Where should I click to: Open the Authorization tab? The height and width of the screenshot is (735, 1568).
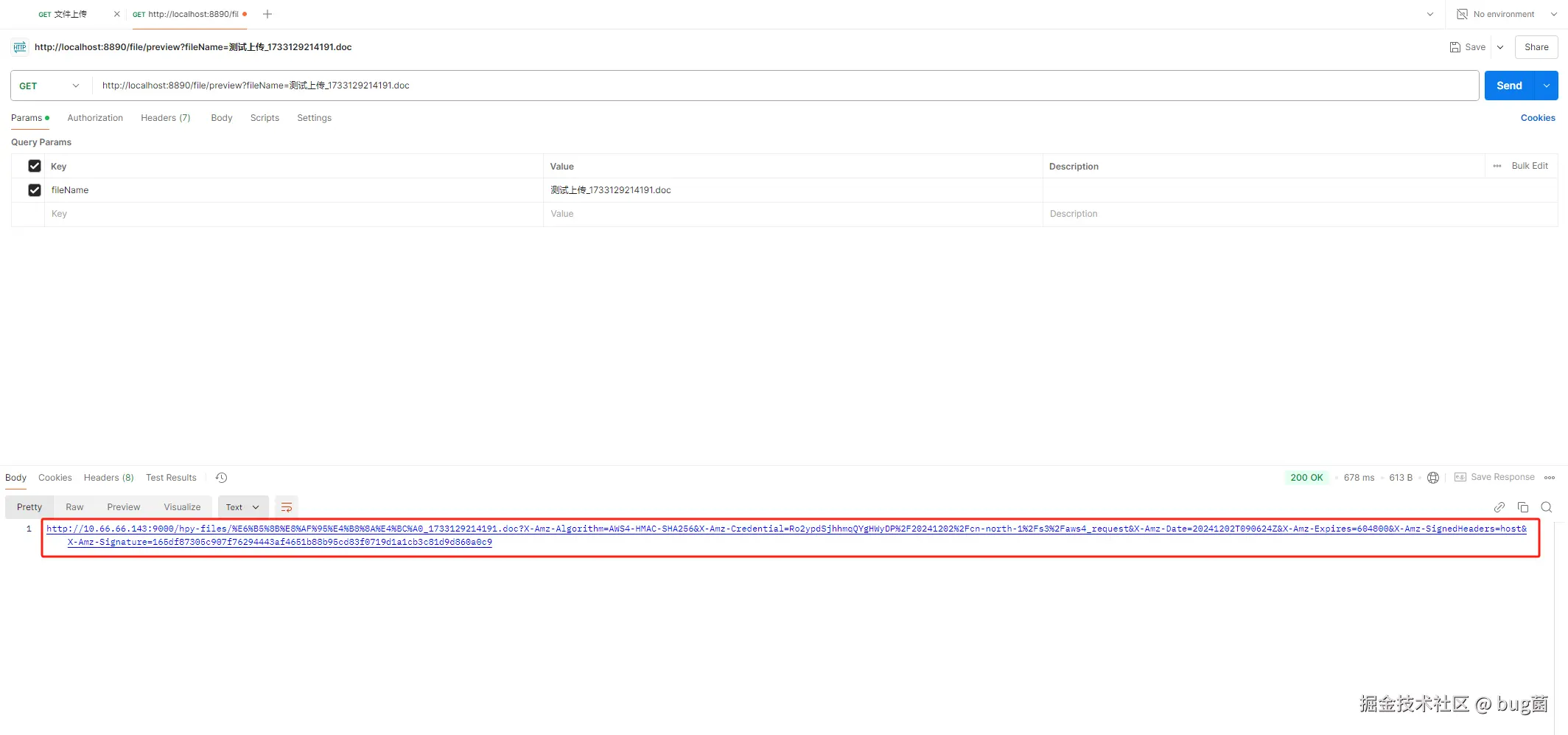coord(95,118)
